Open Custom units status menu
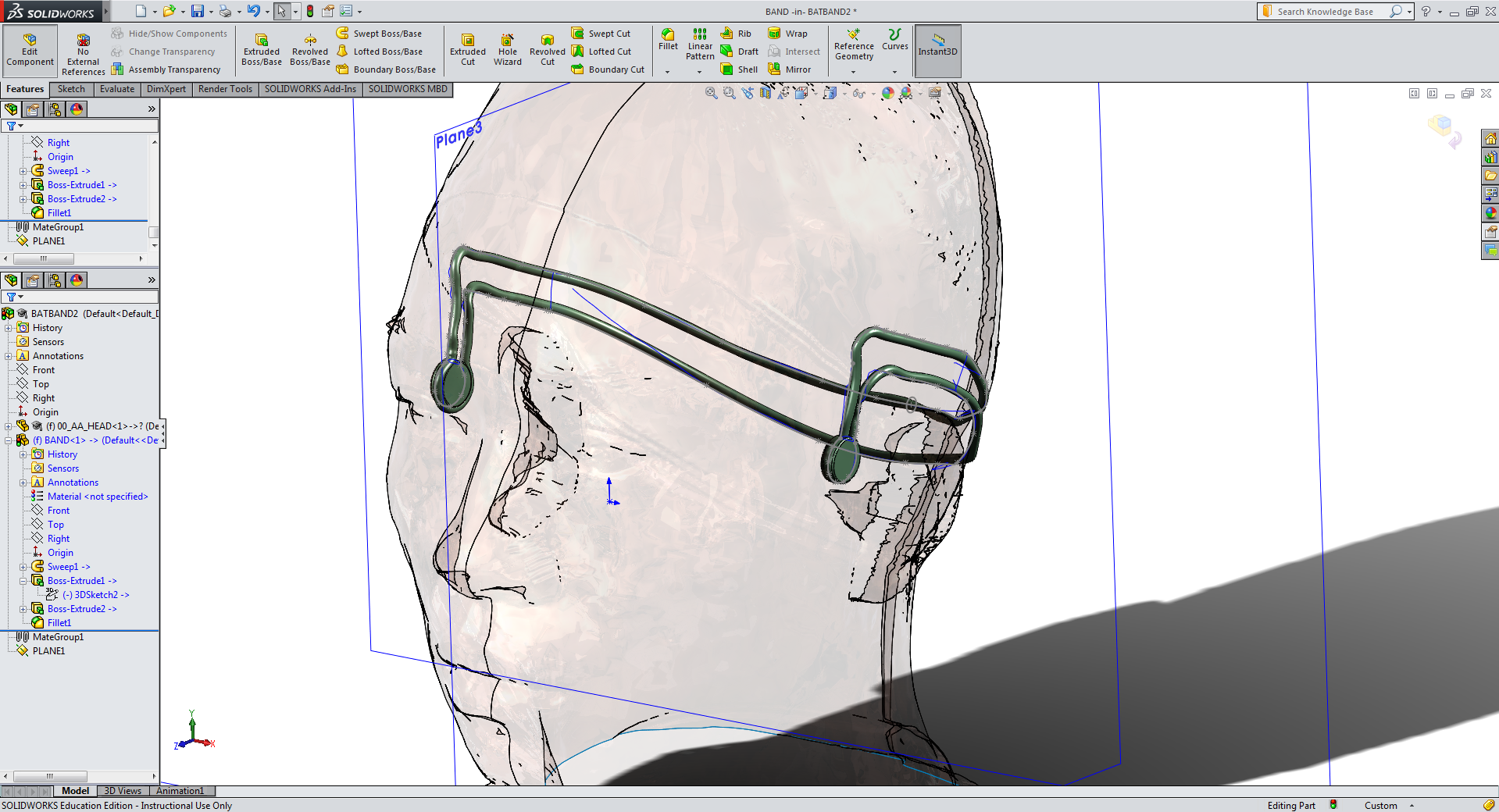 1389,805
